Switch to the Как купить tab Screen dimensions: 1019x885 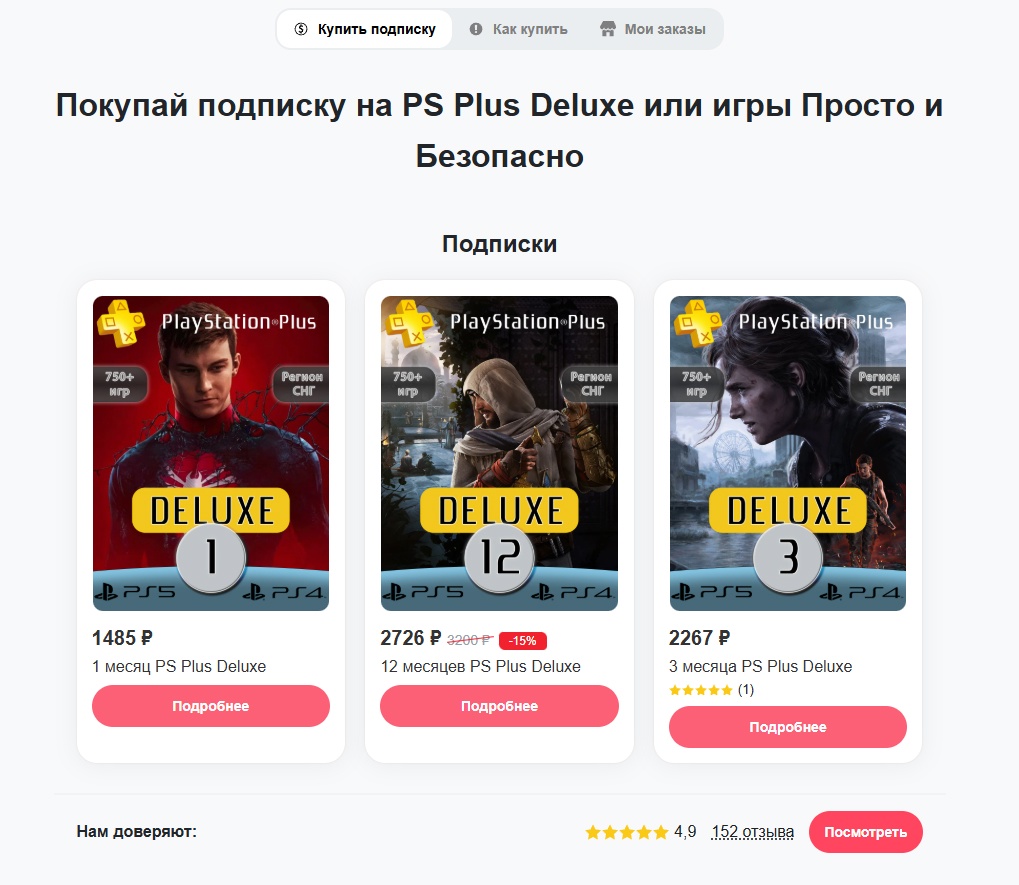point(519,29)
